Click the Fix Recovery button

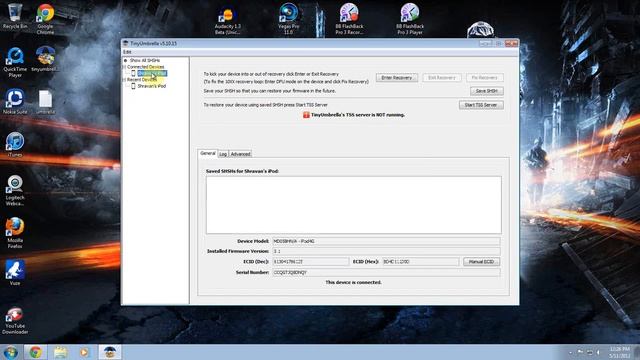click(484, 78)
